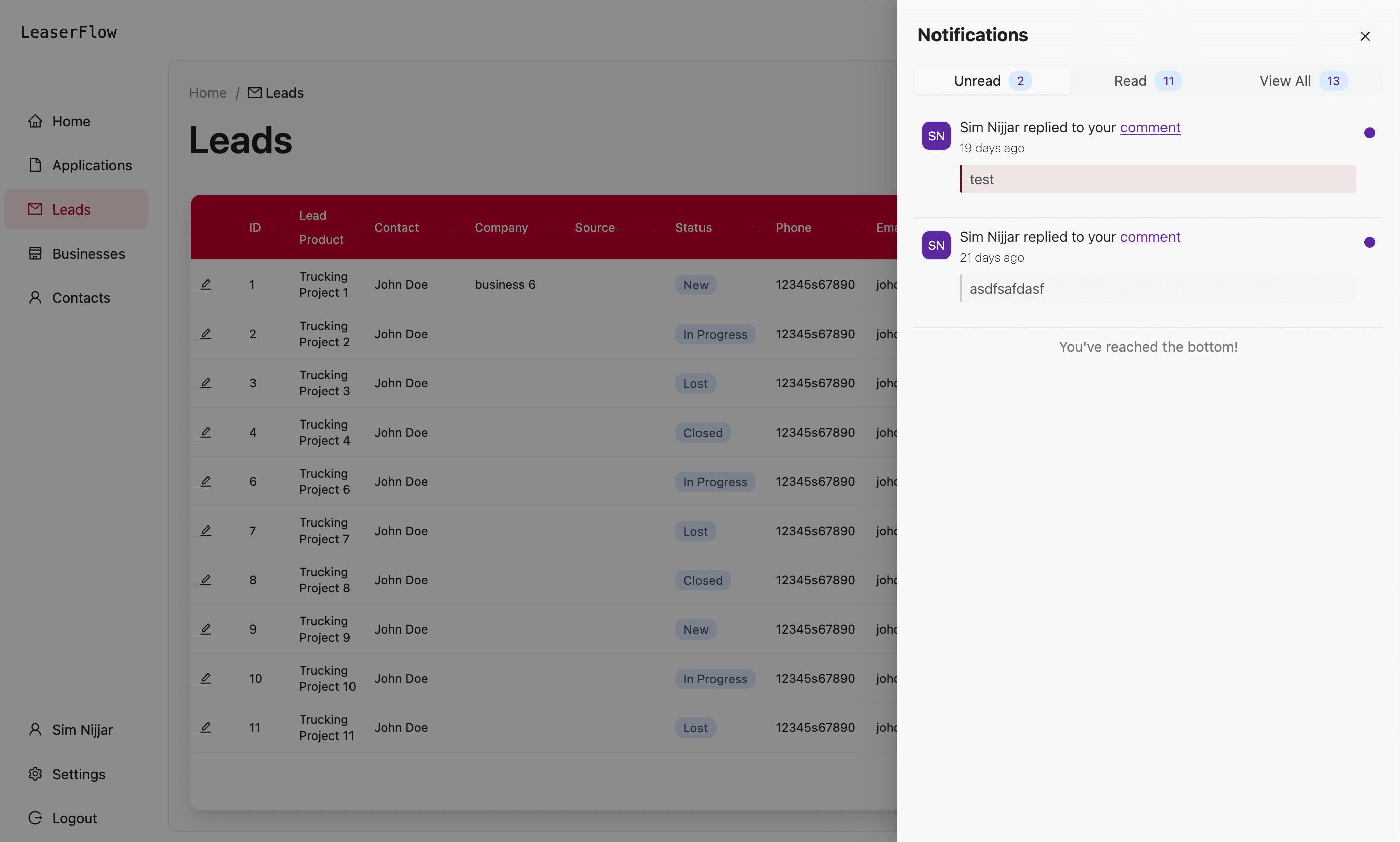Switch to the Unread notifications tab
Viewport: 1400px width, 842px height.
(992, 81)
